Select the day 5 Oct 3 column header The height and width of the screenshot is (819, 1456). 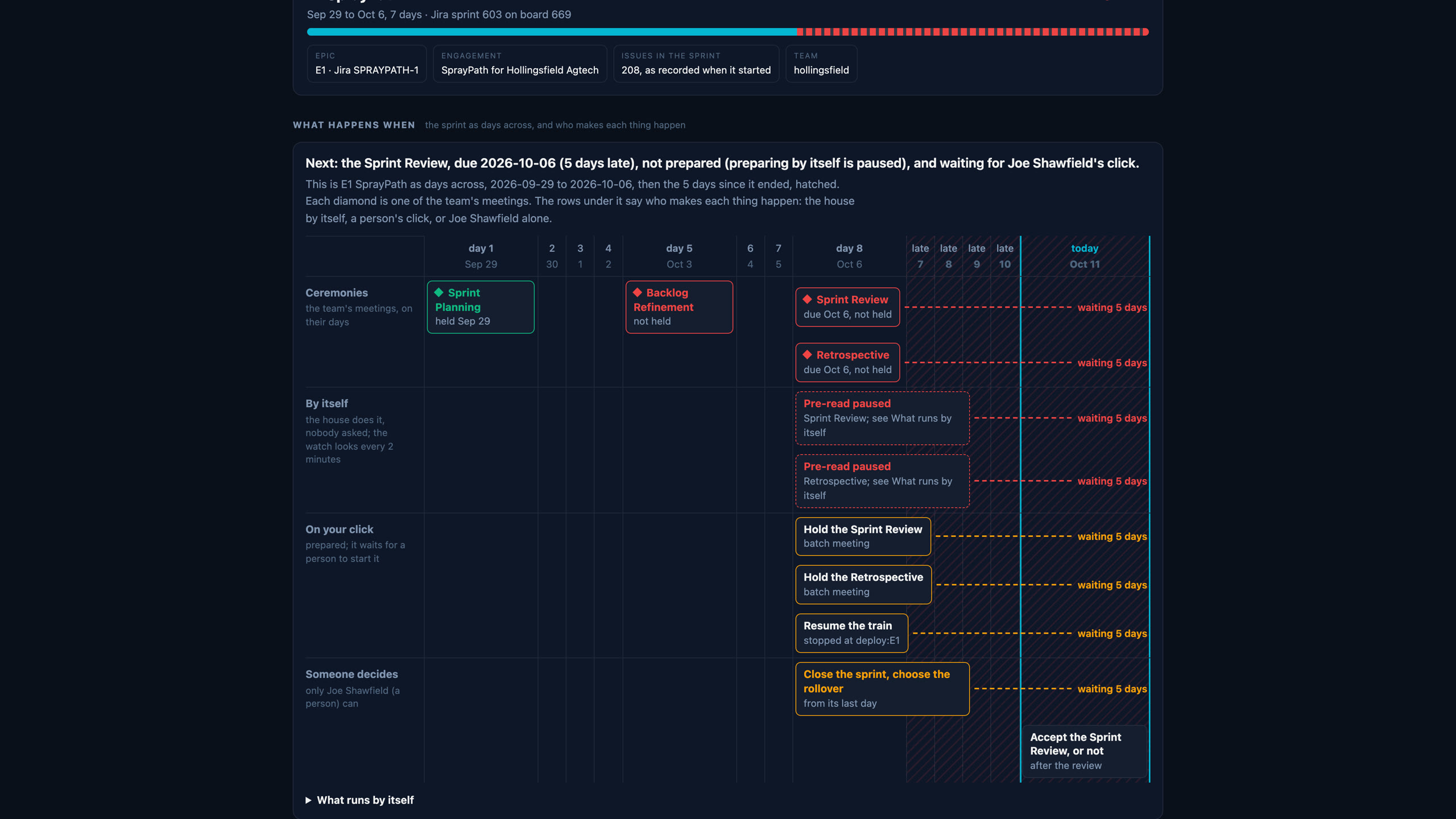[x=679, y=256]
